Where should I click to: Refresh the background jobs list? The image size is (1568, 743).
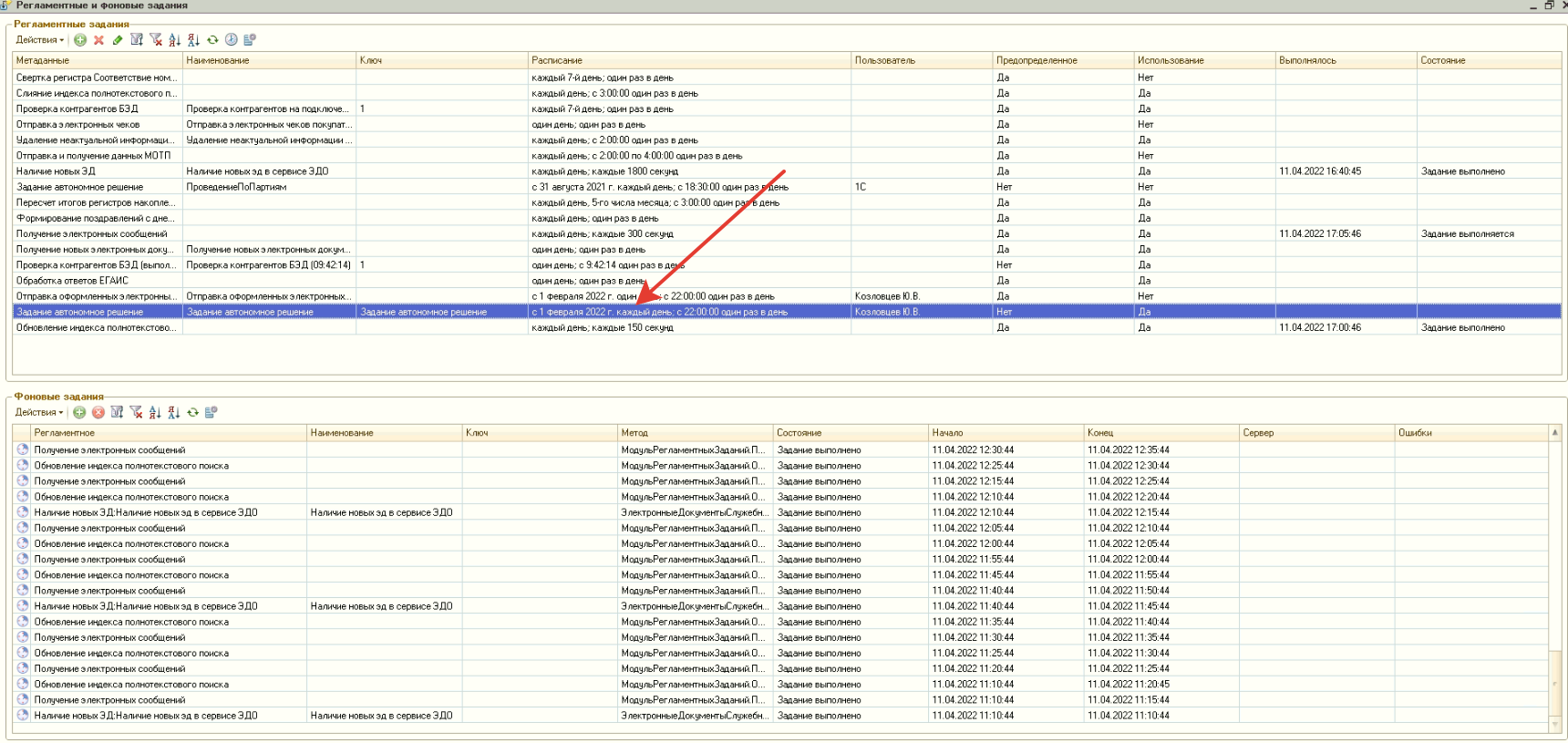tap(193, 413)
